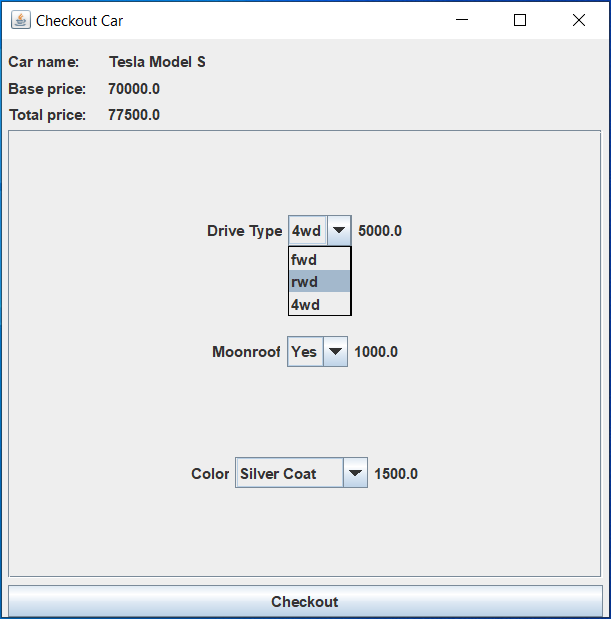Click the Silver Coat color combo box

pos(301,473)
